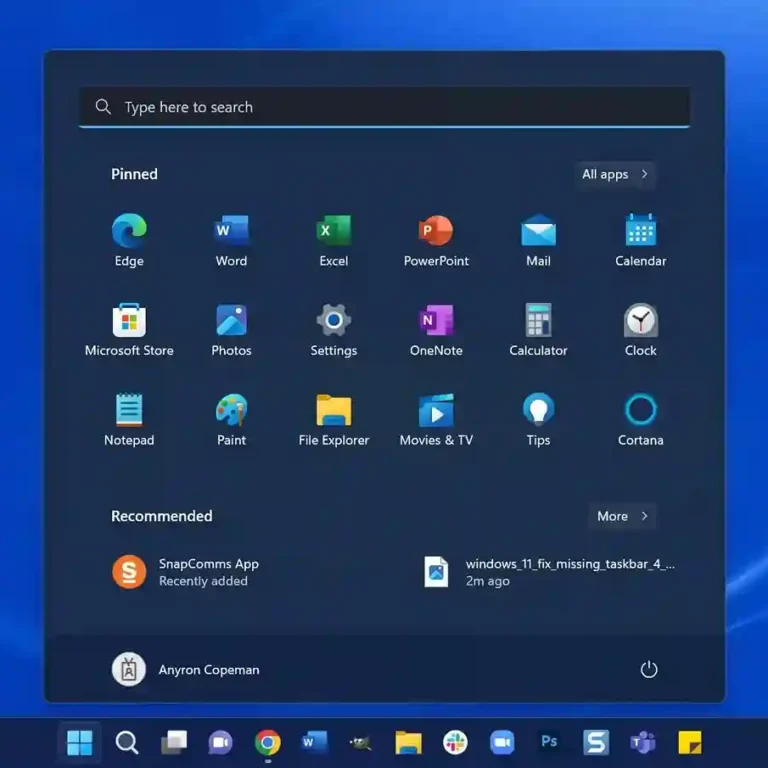This screenshot has height=768, width=768.
Task: Expand the All apps list
Action: tap(615, 174)
